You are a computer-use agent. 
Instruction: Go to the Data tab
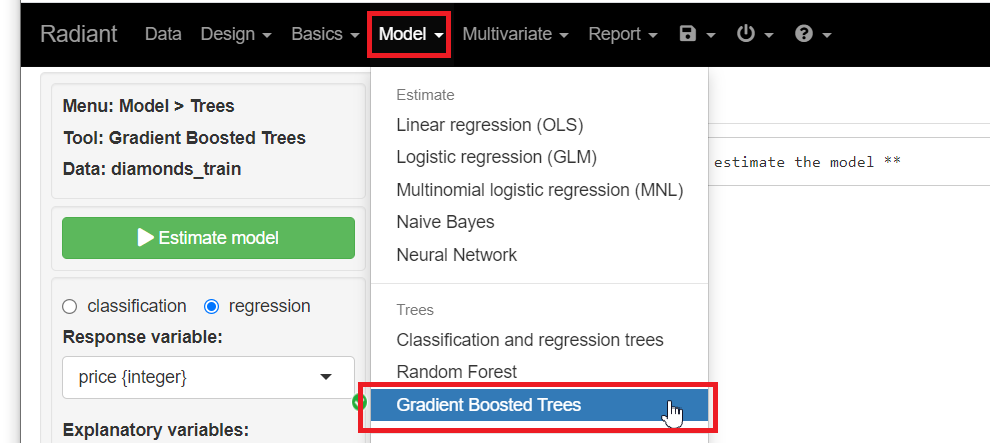[x=163, y=34]
